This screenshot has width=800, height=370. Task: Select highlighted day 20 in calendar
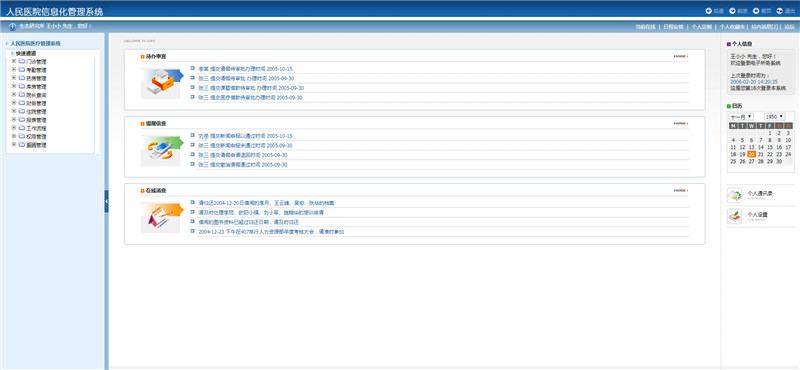(751, 154)
